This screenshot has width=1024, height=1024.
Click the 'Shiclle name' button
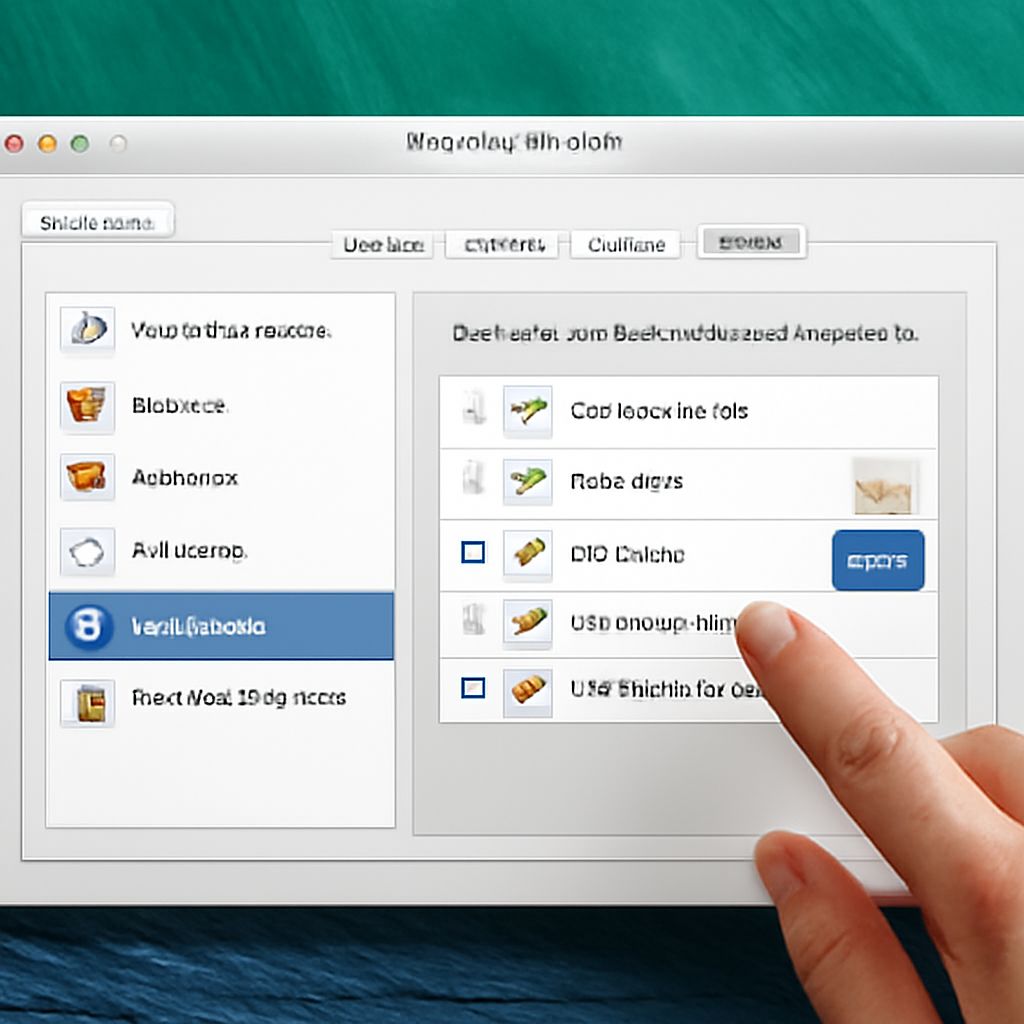98,221
